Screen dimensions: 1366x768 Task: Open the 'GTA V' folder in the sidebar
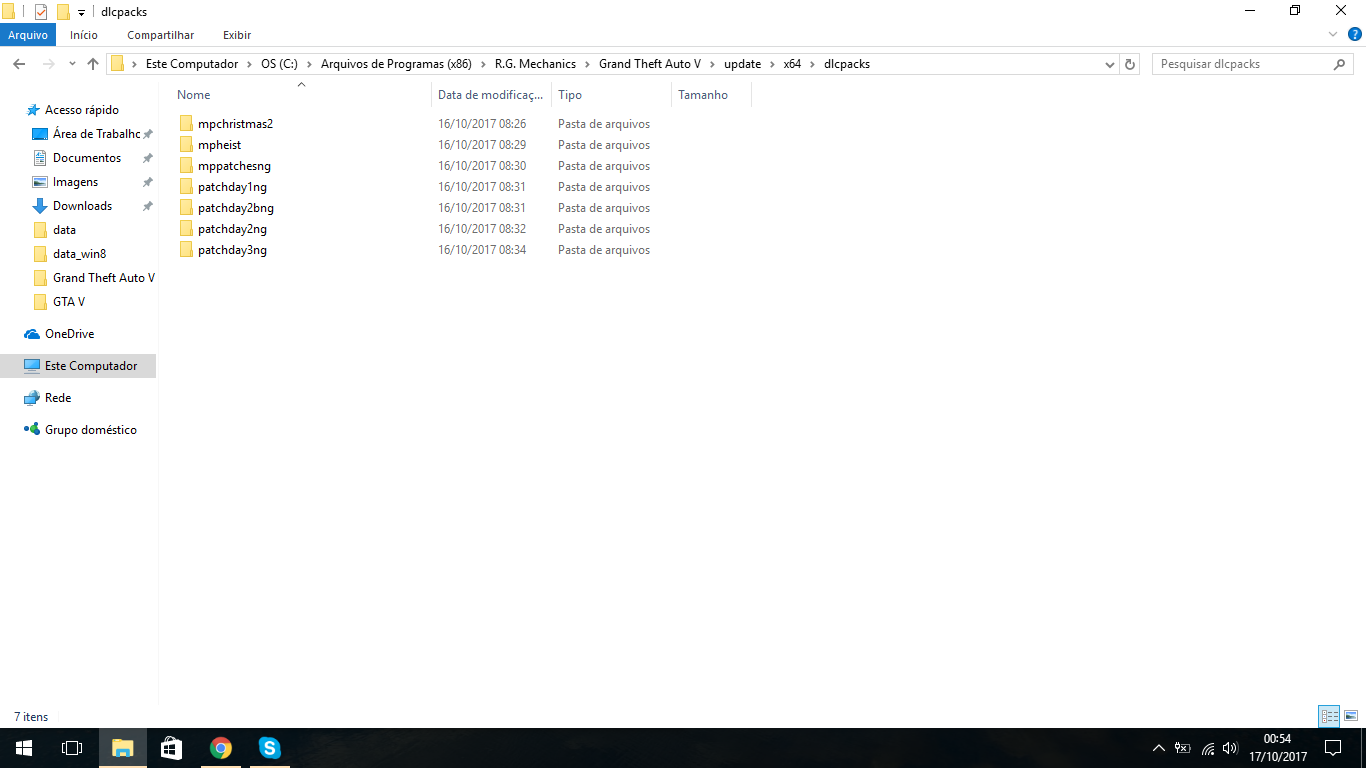[69, 302]
